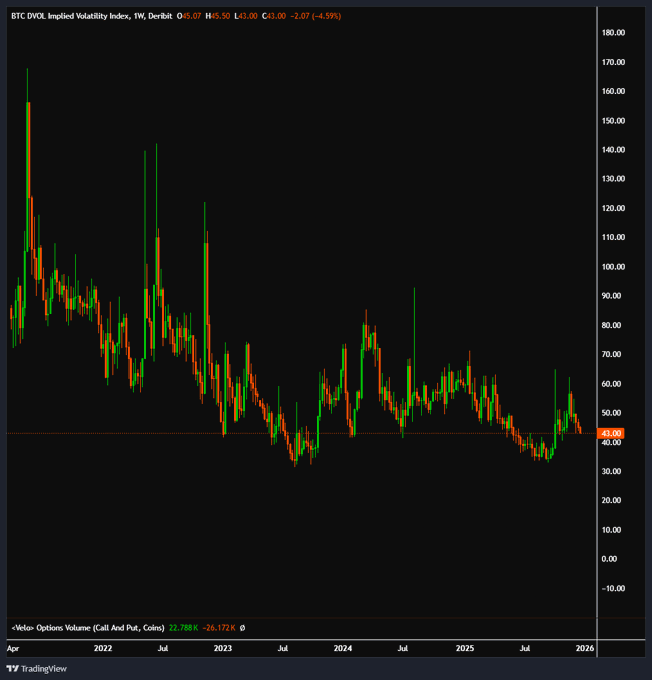
Task: Click the Apr label on time axis
Action: (12, 648)
